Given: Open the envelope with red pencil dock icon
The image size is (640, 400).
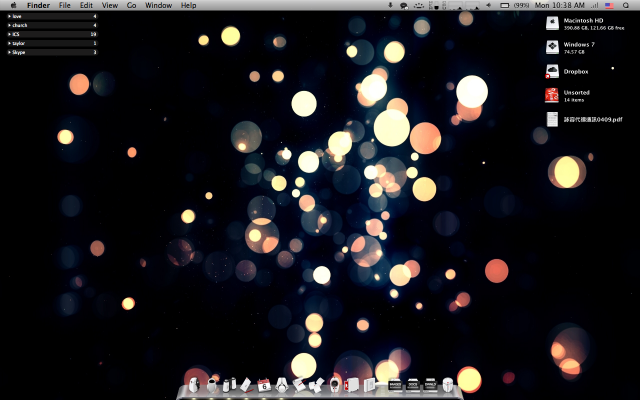Looking at the screenshot, I should click(246, 384).
